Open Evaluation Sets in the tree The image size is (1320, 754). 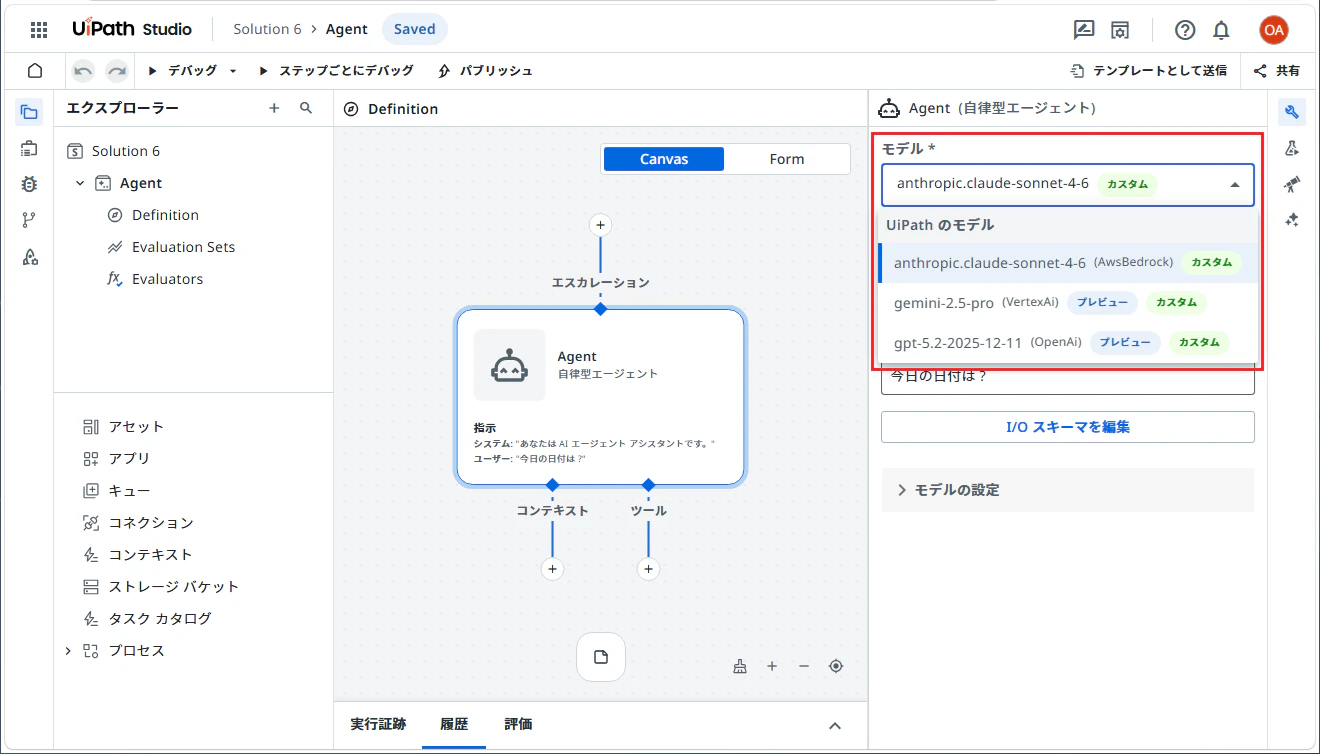(183, 247)
